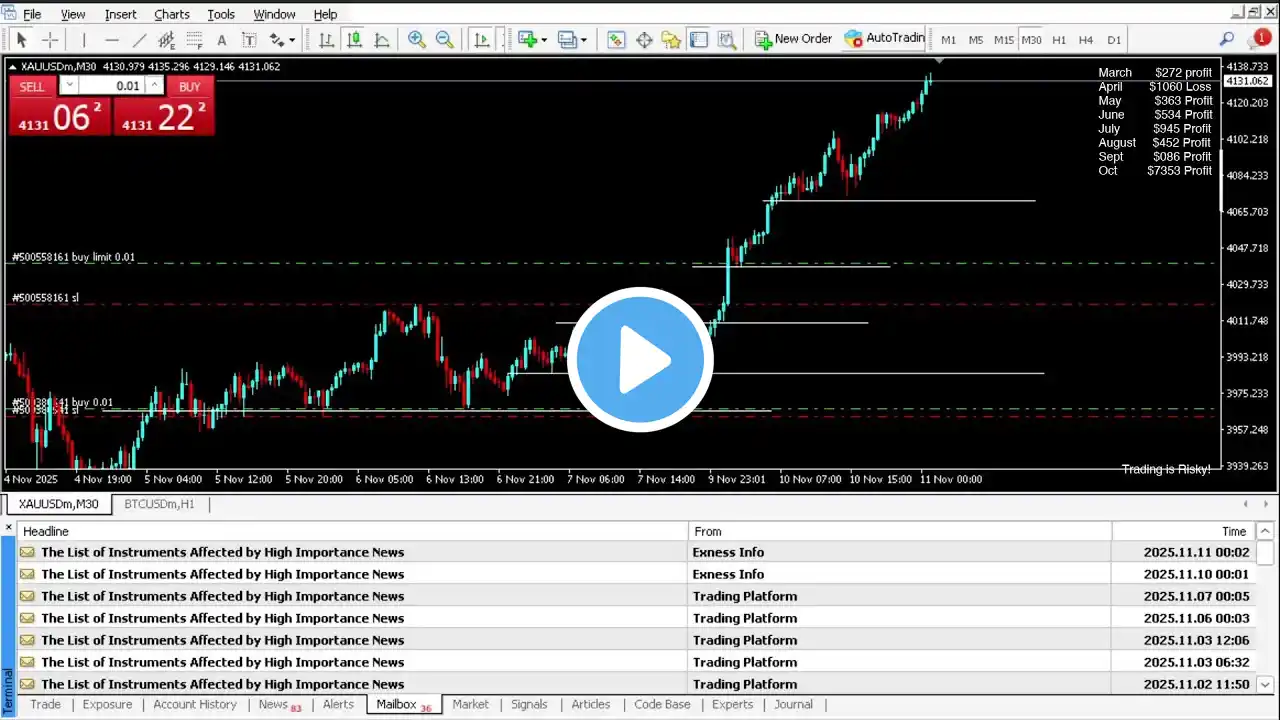
Task: Switch timeframe to H4
Action: pyautogui.click(x=1087, y=40)
